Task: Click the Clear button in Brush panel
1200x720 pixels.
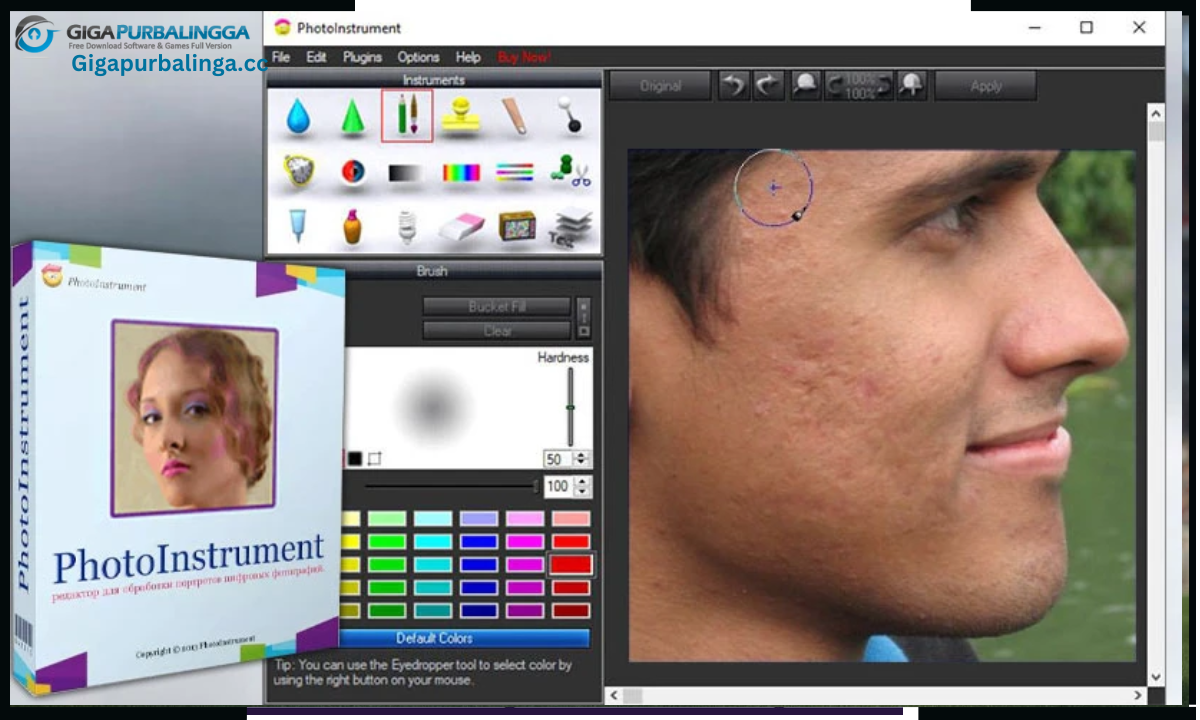Action: pyautogui.click(x=497, y=330)
